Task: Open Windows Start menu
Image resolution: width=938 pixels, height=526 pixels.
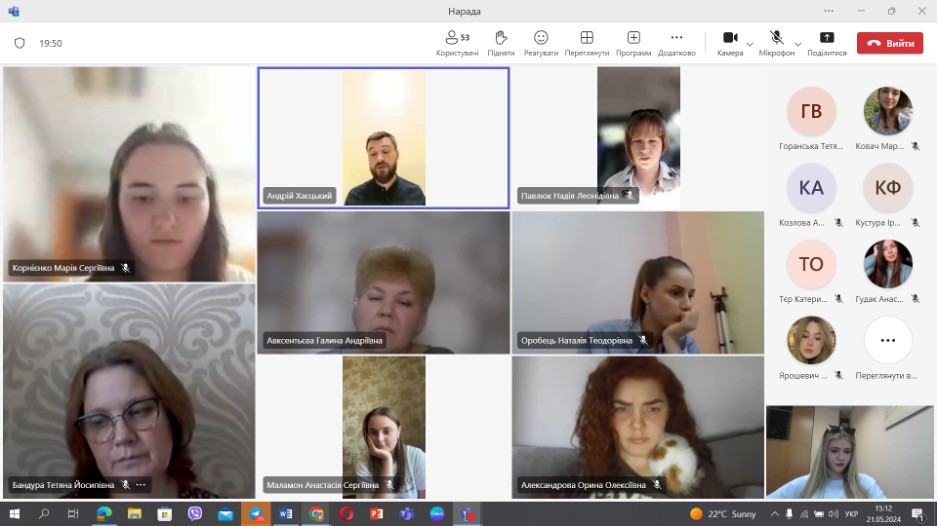Action: coord(14,514)
